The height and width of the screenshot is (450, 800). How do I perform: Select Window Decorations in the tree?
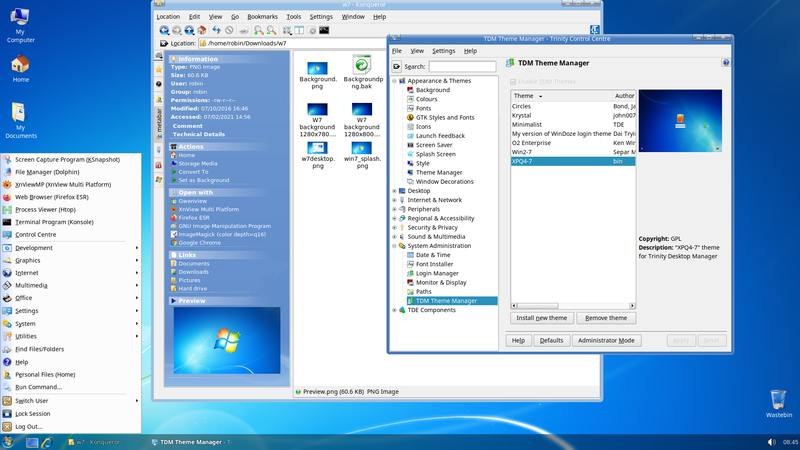click(444, 182)
